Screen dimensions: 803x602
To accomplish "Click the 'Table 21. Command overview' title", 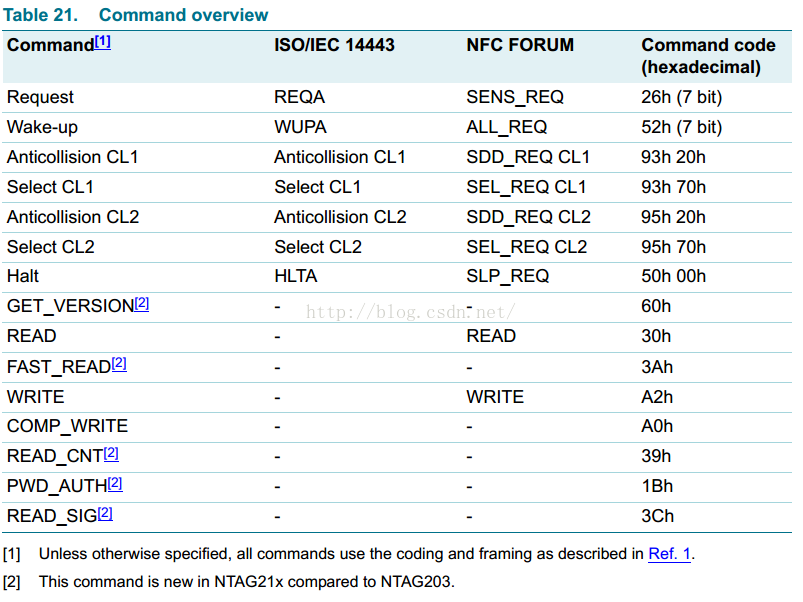I will pyautogui.click(x=135, y=15).
